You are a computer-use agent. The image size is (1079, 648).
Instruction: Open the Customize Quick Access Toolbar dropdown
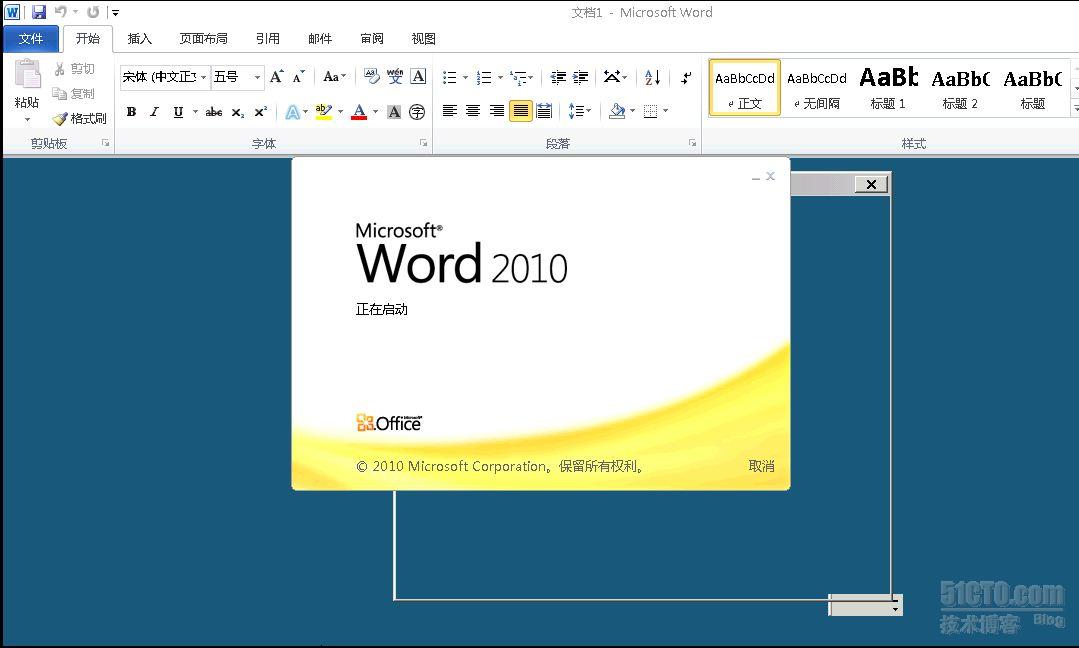pyautogui.click(x=116, y=12)
